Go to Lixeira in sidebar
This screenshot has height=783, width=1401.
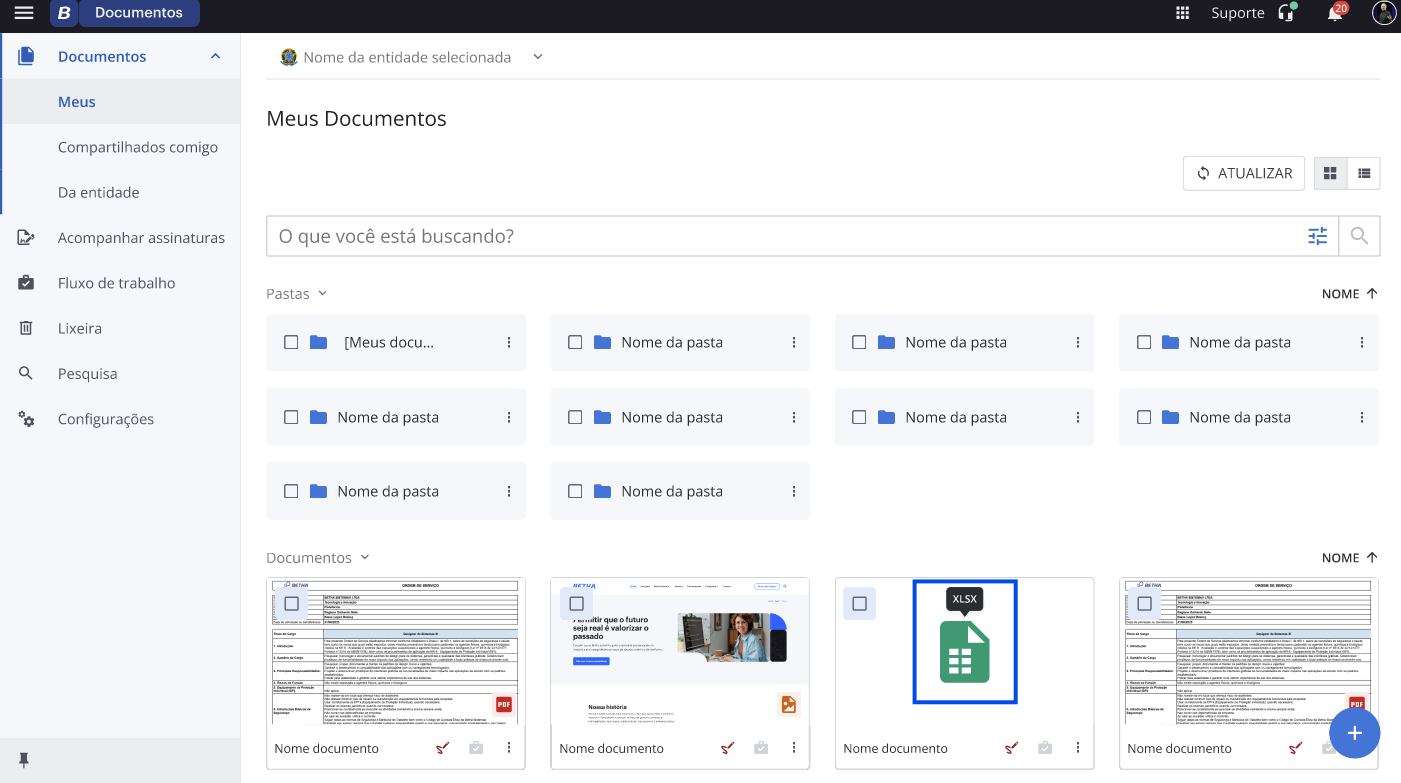(80, 328)
